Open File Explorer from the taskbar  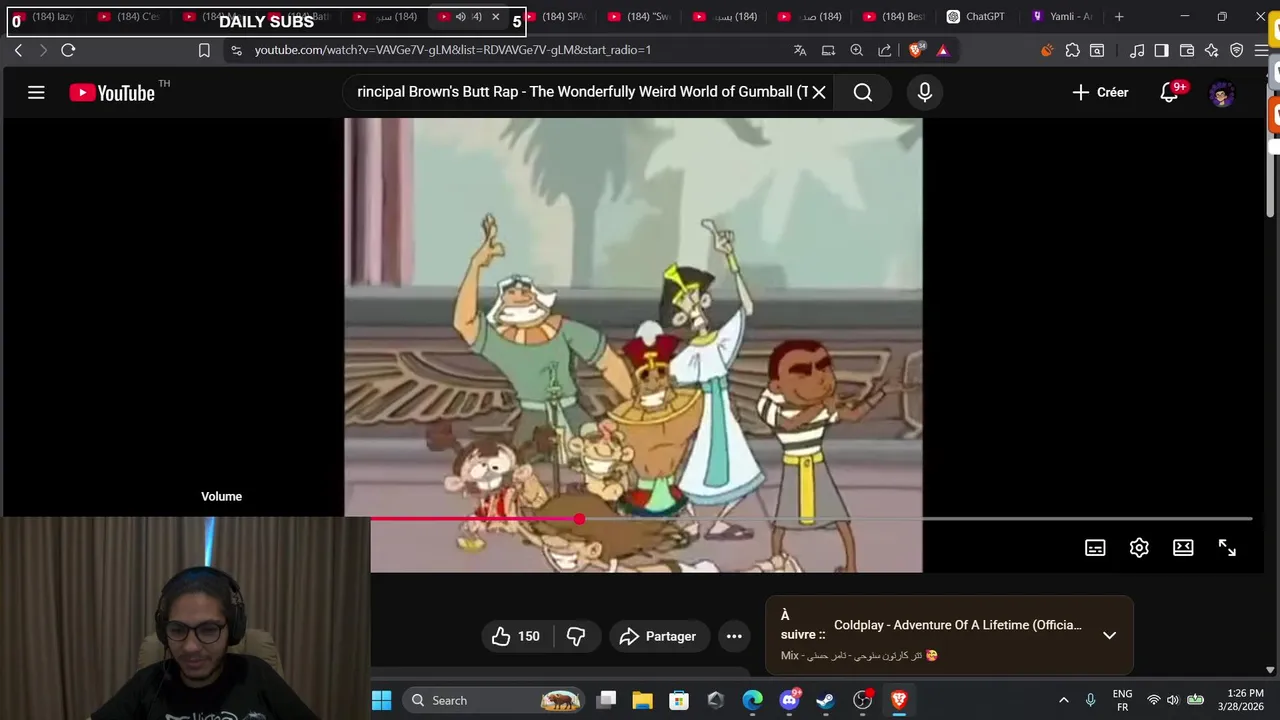pyautogui.click(x=642, y=700)
